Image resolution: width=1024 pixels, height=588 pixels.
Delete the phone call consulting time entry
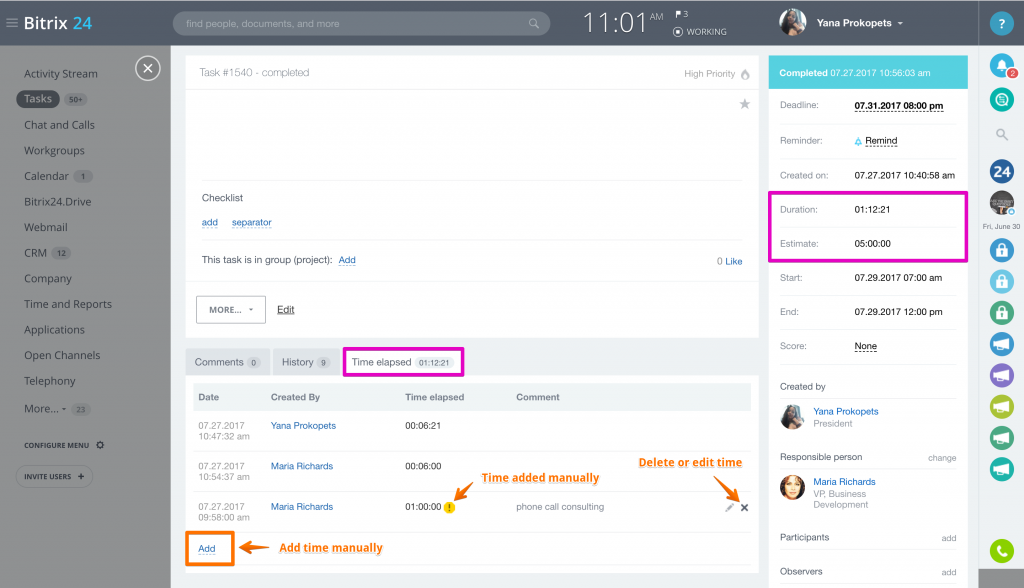(744, 508)
